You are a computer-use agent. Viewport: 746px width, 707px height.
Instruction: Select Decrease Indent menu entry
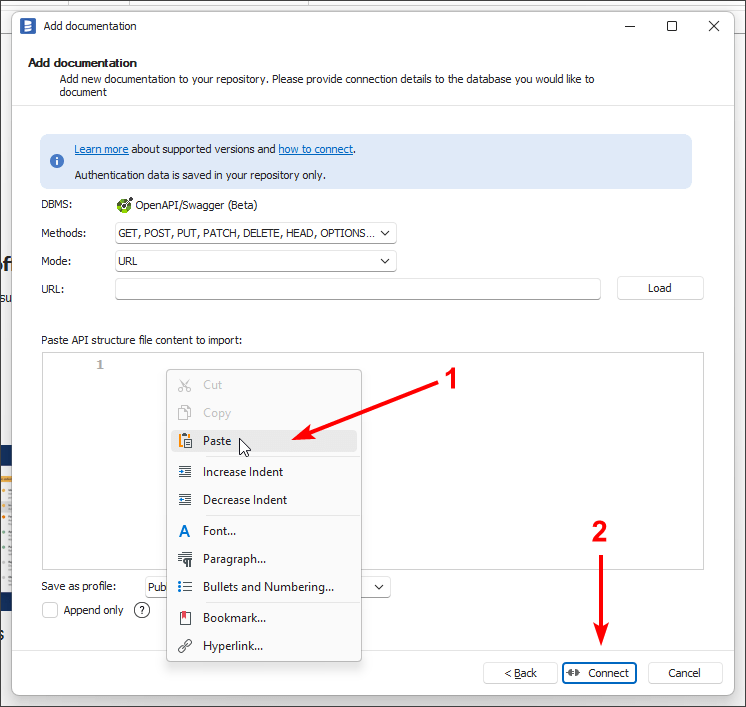(x=264, y=500)
